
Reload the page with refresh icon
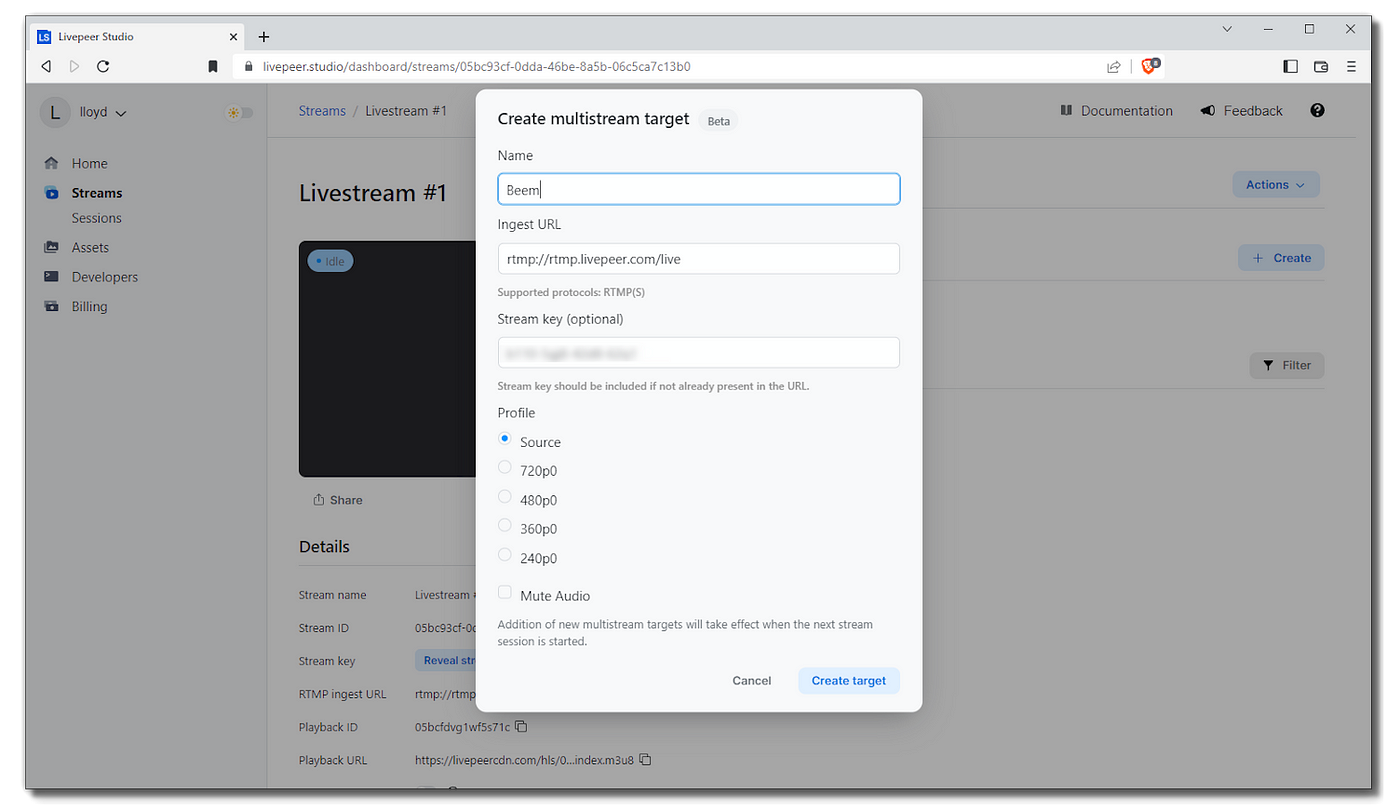coord(103,66)
